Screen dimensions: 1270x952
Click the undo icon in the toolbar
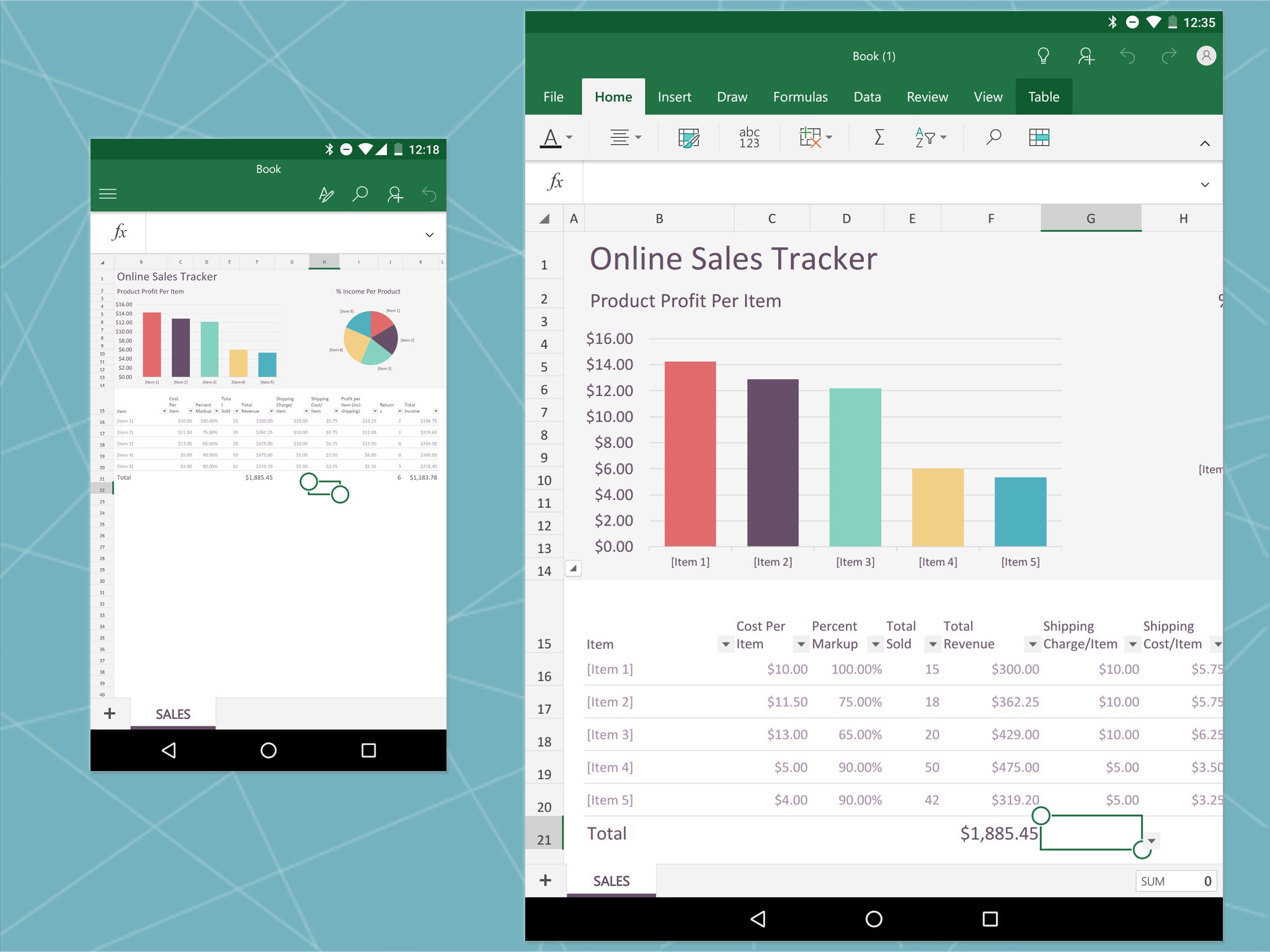click(1128, 56)
